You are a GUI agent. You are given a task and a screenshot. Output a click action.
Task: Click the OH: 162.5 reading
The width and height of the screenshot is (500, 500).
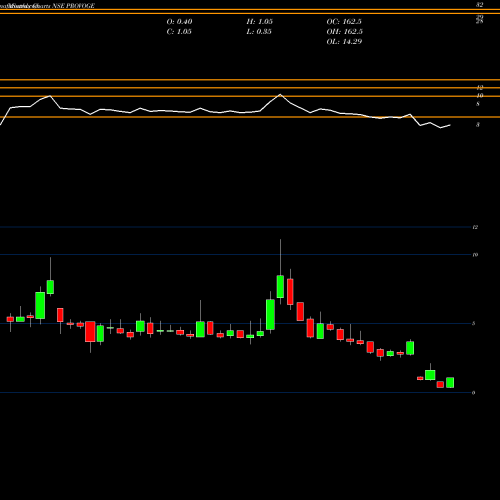pyautogui.click(x=345, y=31)
